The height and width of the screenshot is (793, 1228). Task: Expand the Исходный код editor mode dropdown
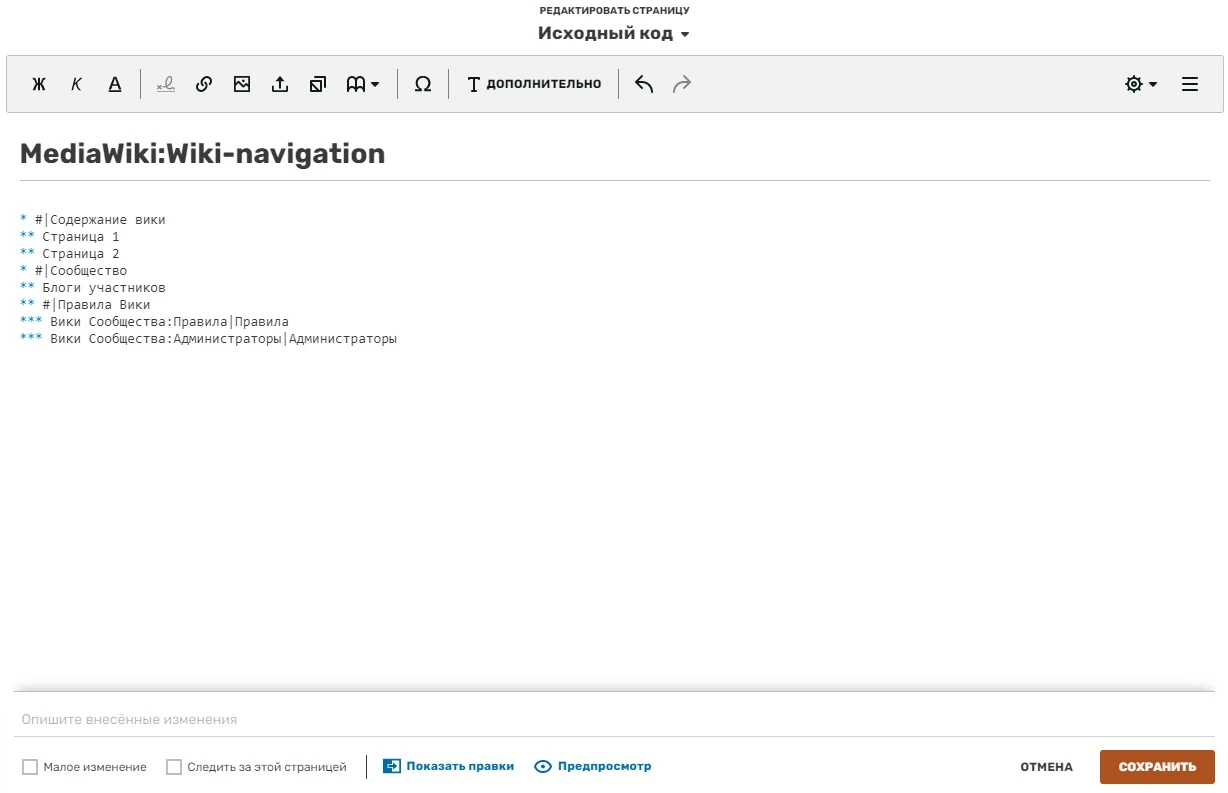point(614,33)
